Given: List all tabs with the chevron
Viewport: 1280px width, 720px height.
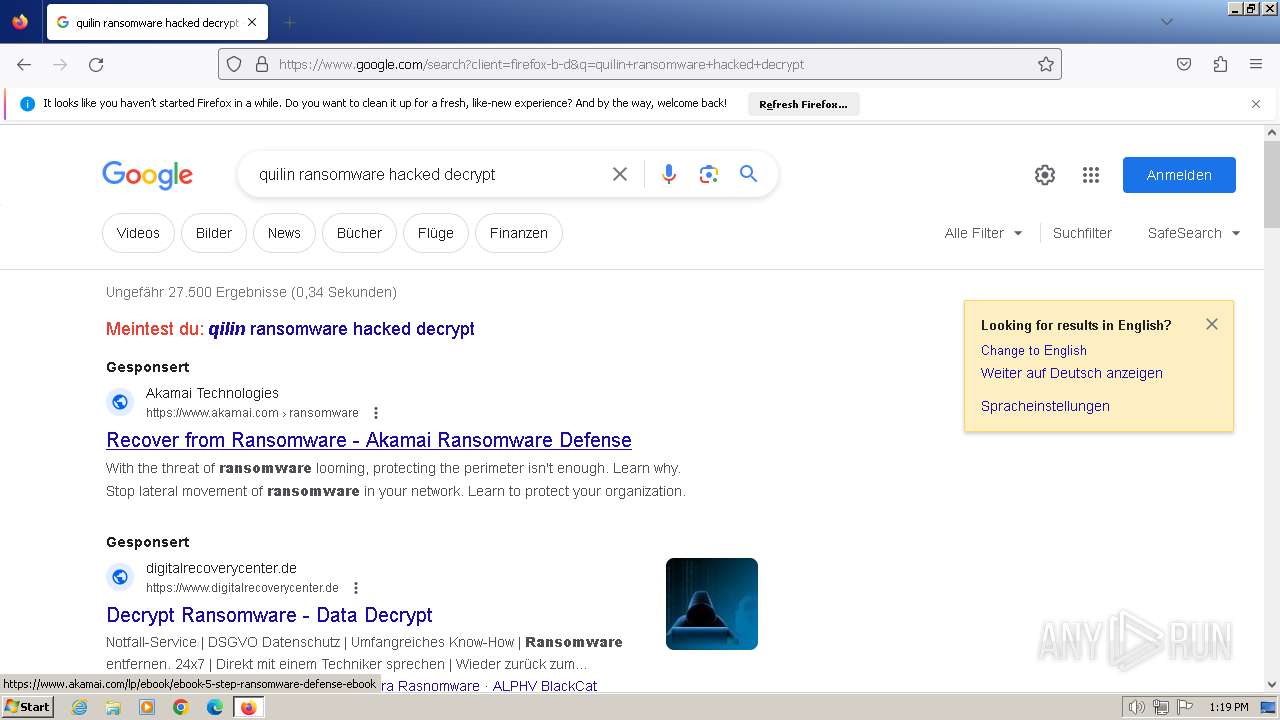Looking at the screenshot, I should 1166,22.
